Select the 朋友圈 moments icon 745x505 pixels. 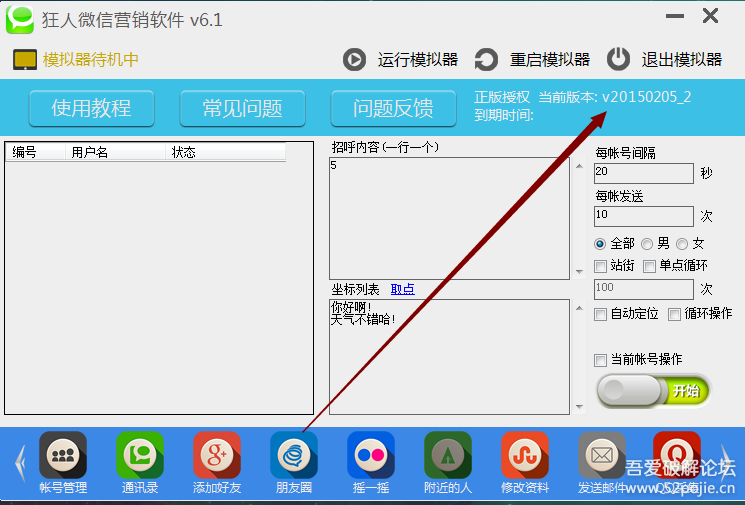pyautogui.click(x=294, y=456)
